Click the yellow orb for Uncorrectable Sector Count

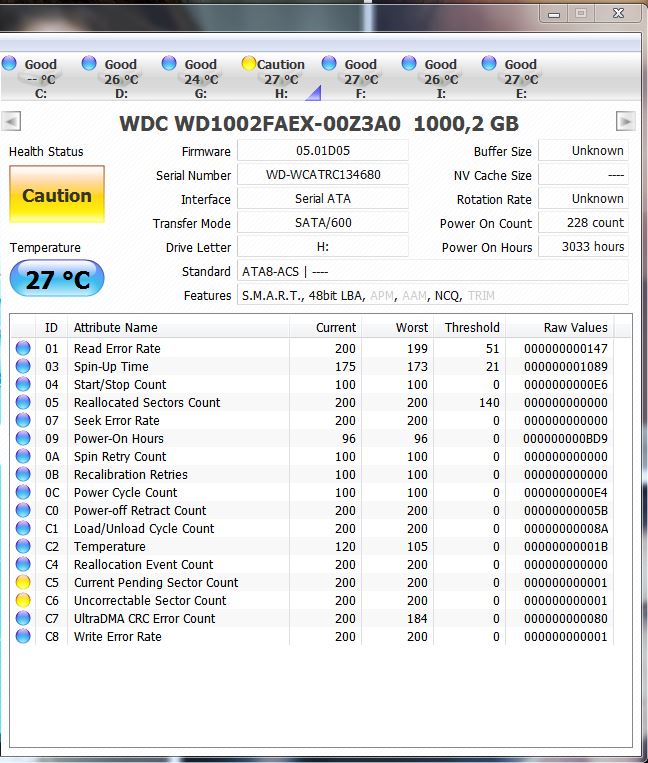[x=23, y=600]
